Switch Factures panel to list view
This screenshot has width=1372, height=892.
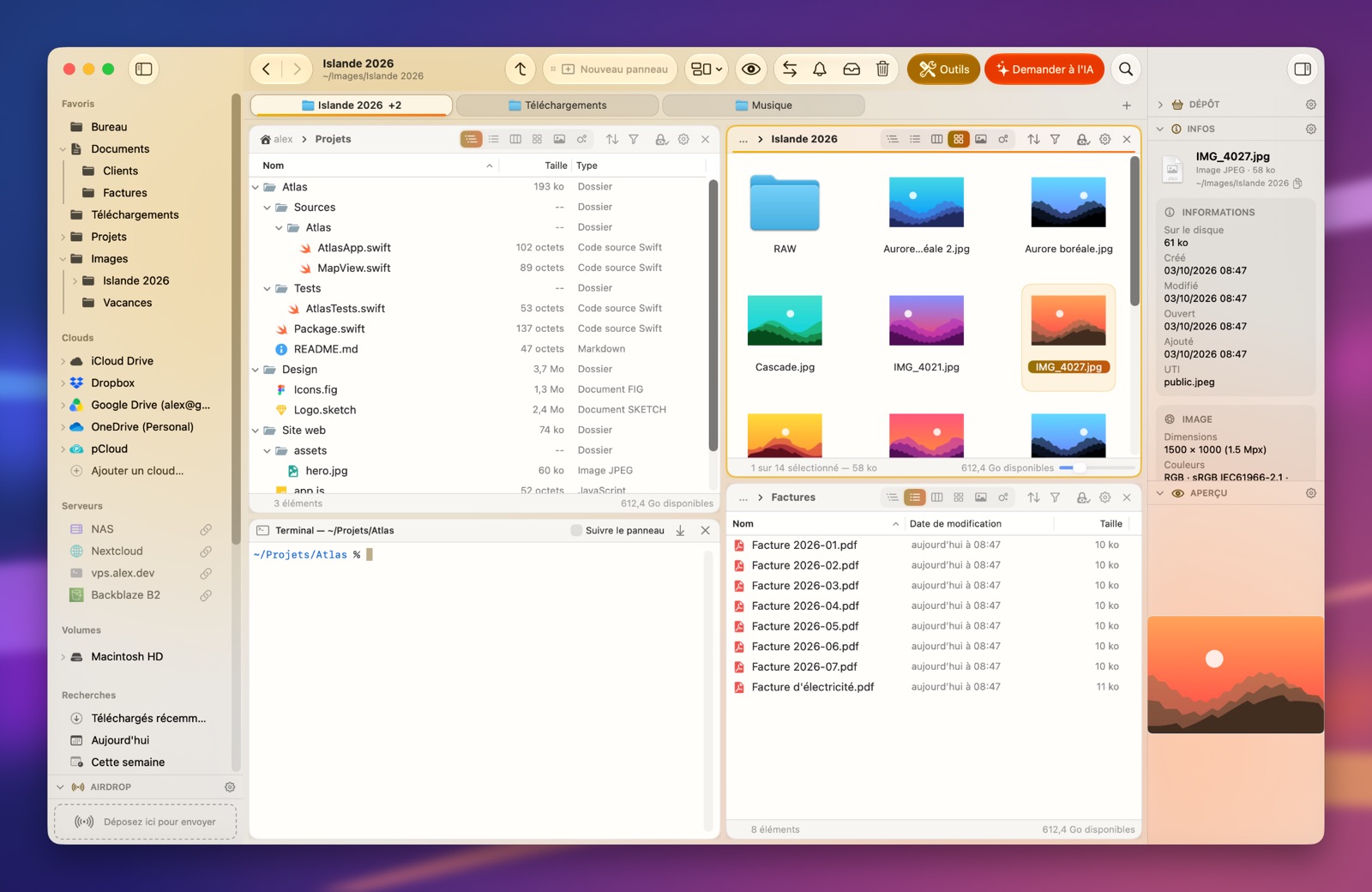pos(915,497)
